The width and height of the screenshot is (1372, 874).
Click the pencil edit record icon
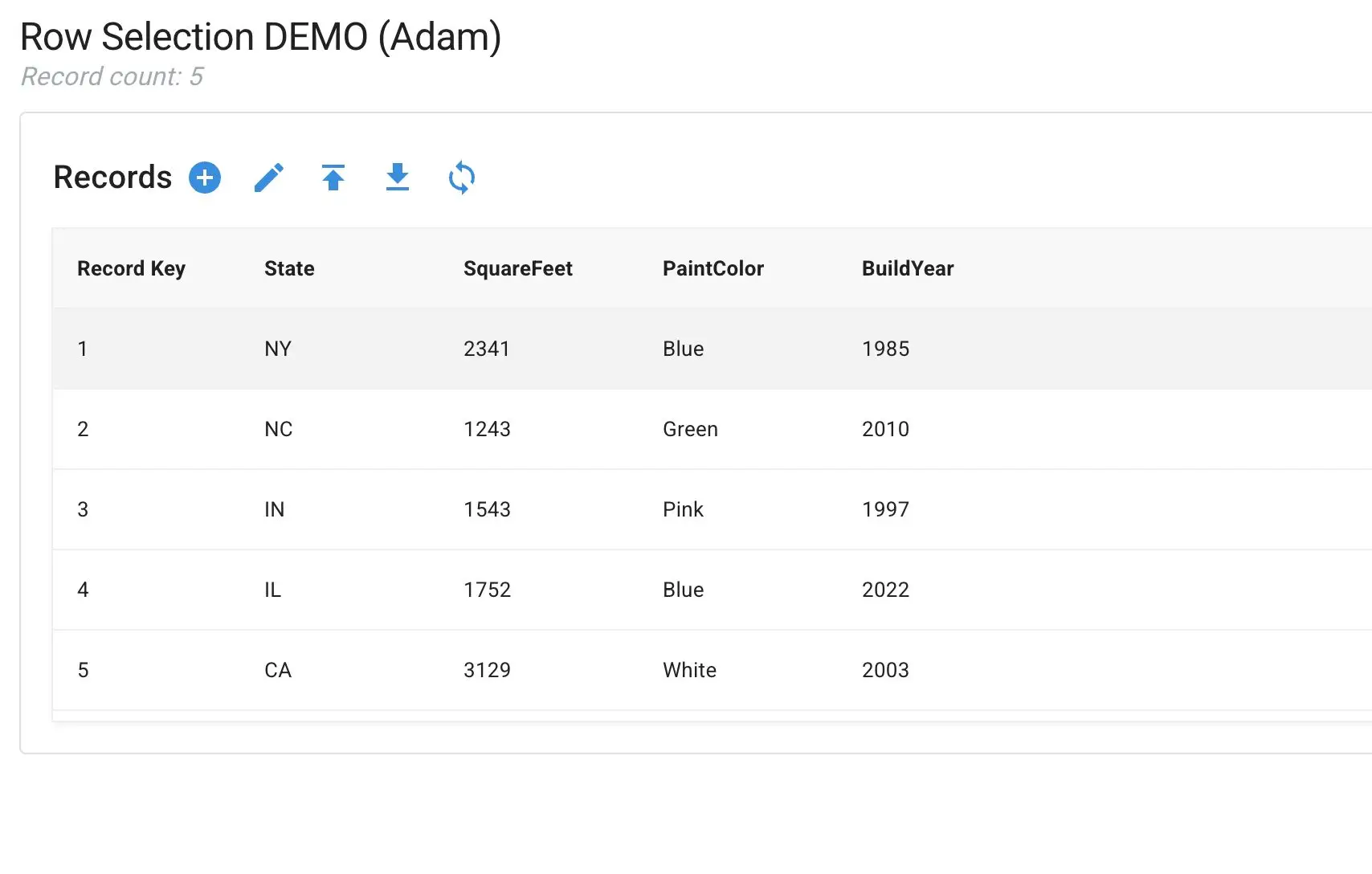tap(269, 178)
